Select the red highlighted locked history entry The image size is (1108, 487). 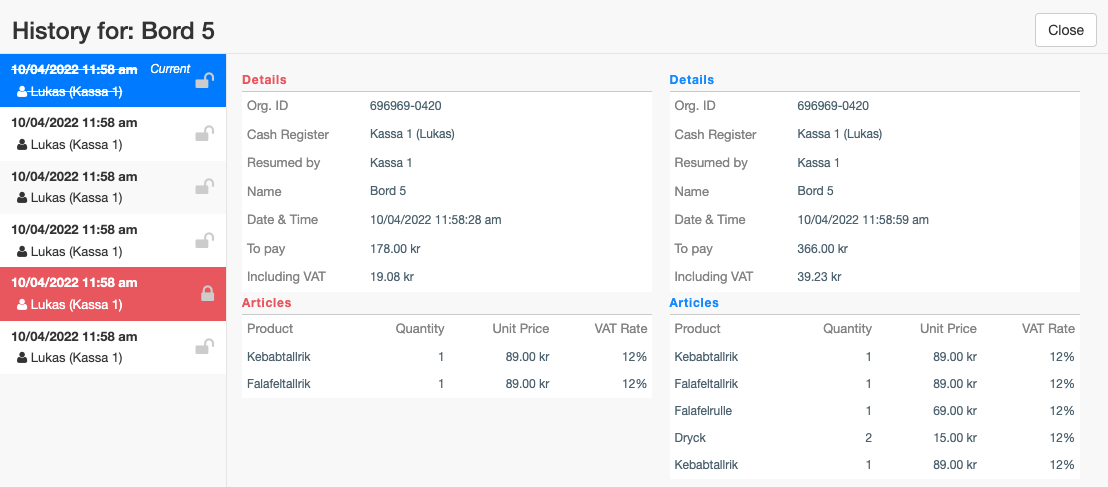(113, 294)
